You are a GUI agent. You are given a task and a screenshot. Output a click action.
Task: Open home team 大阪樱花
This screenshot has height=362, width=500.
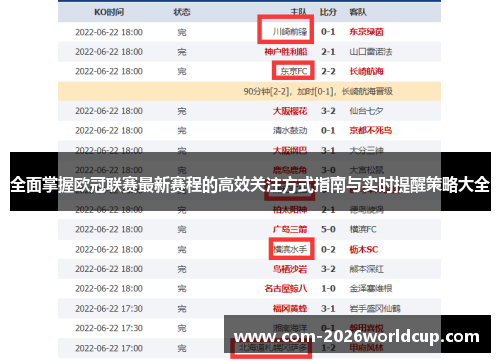(x=290, y=111)
